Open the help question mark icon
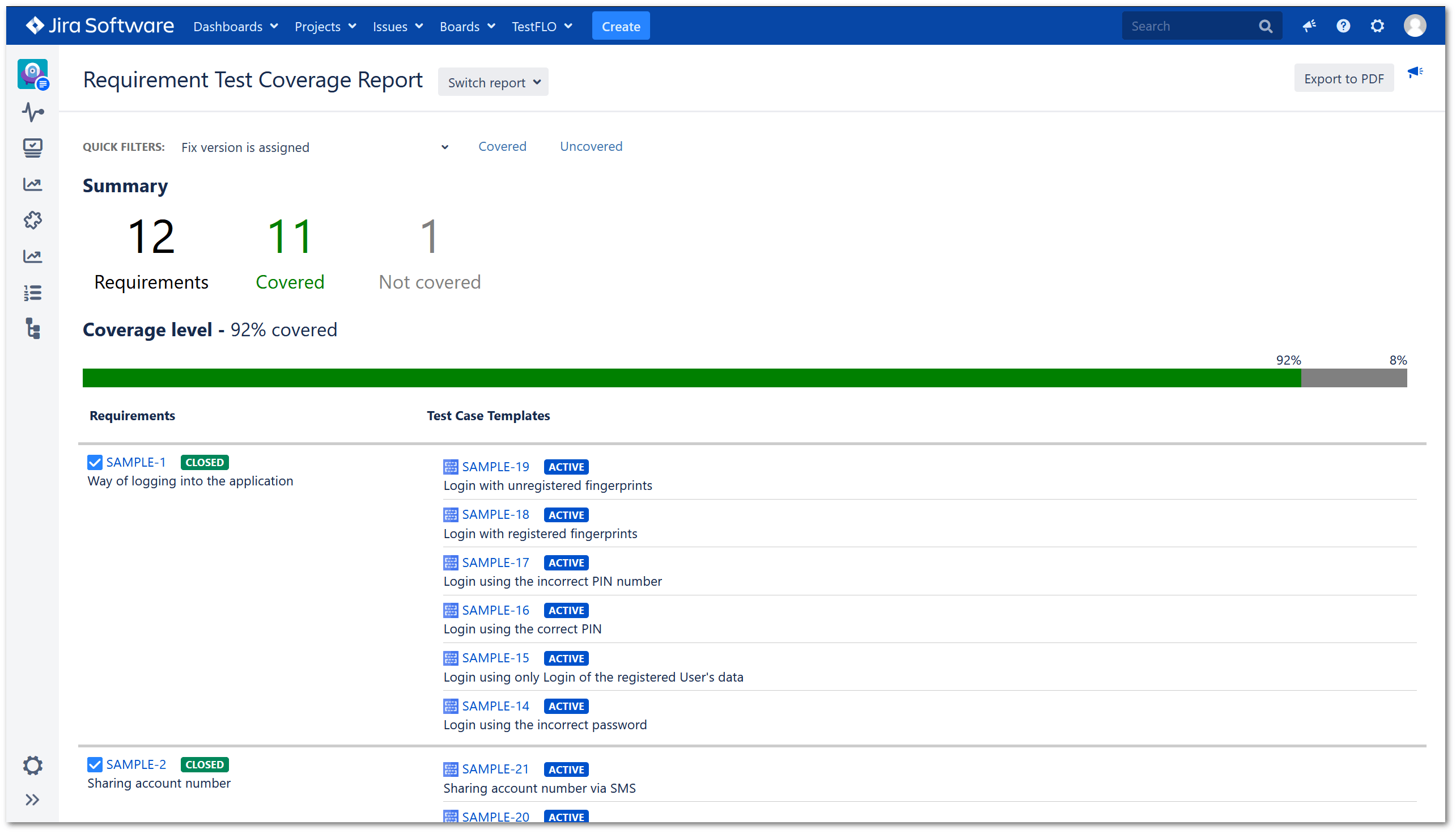 (x=1343, y=26)
